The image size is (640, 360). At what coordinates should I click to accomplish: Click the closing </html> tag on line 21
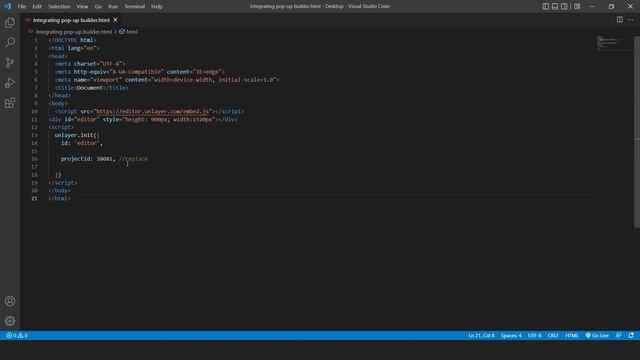coord(60,198)
